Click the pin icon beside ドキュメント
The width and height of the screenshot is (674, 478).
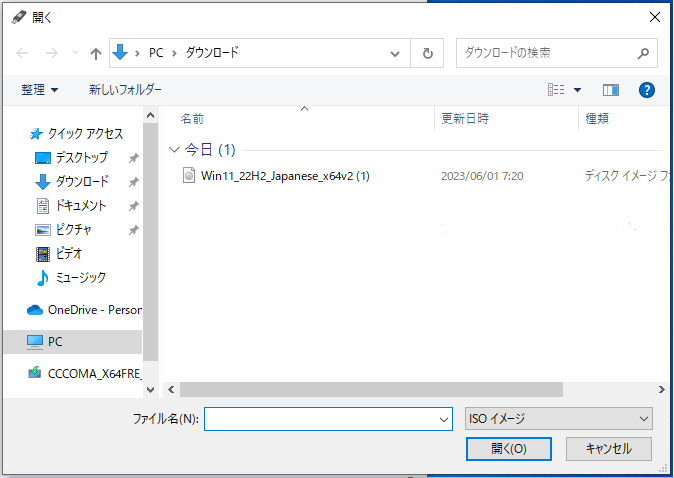134,206
